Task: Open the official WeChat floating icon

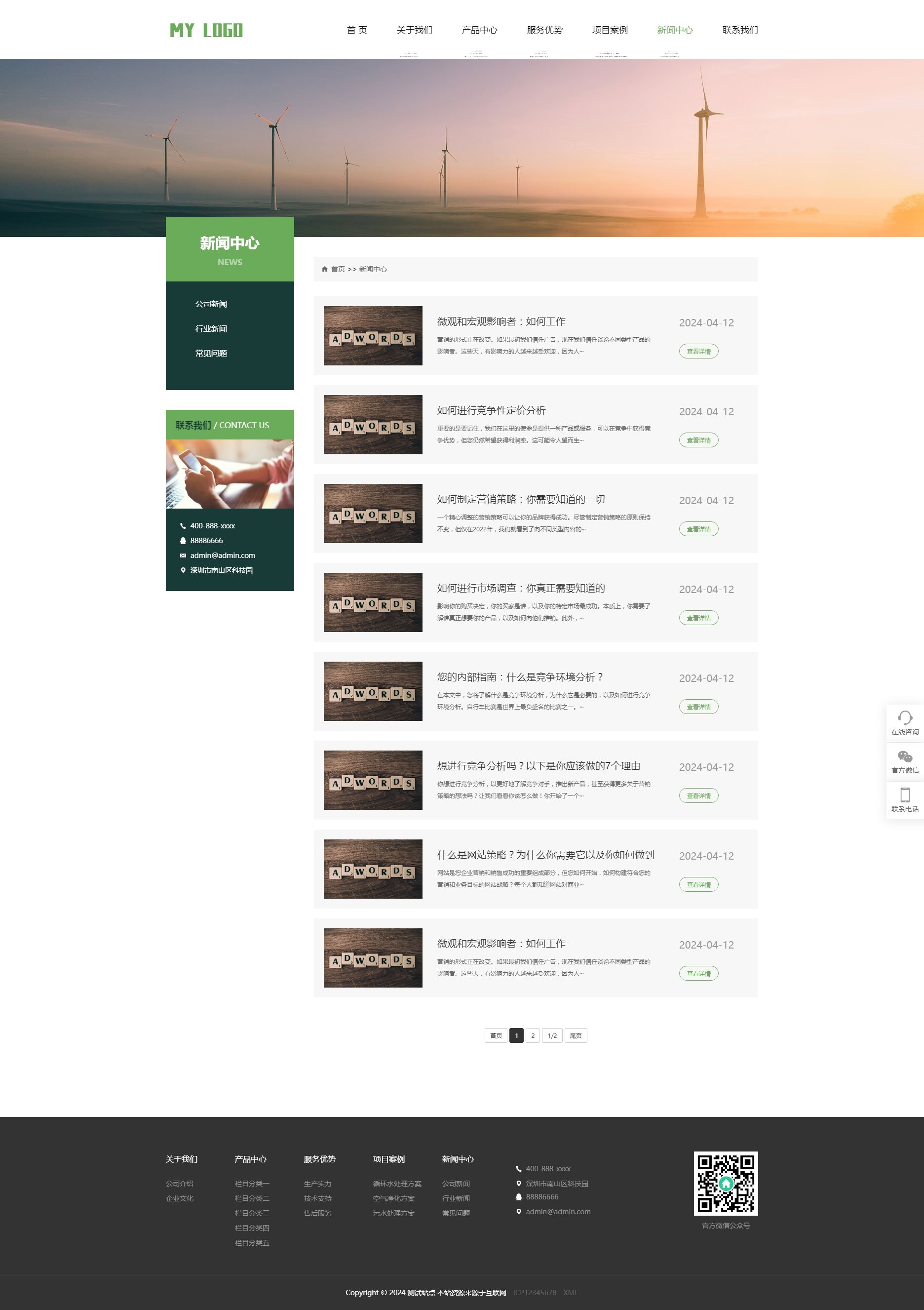Action: point(905,756)
